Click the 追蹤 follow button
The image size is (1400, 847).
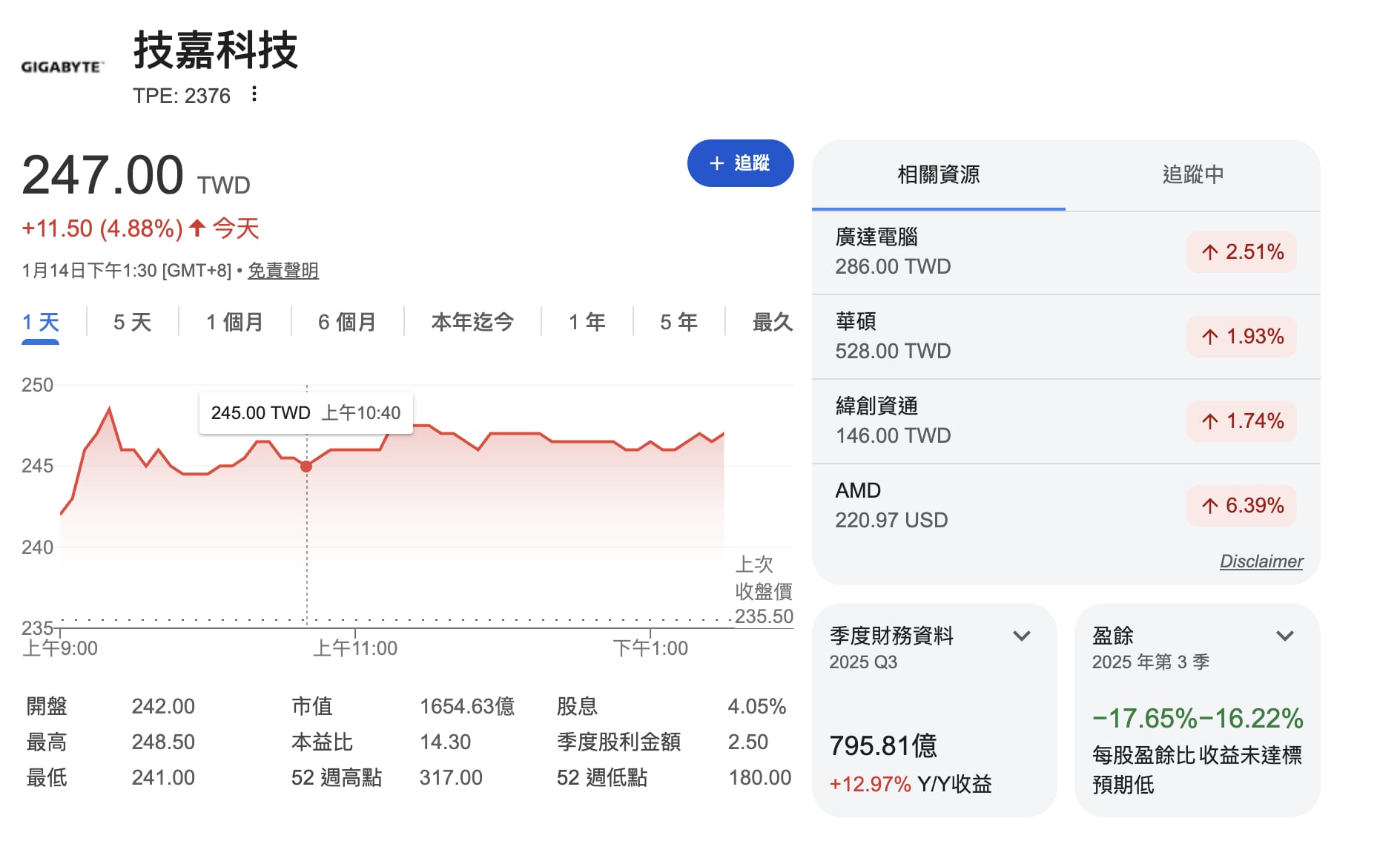740,163
